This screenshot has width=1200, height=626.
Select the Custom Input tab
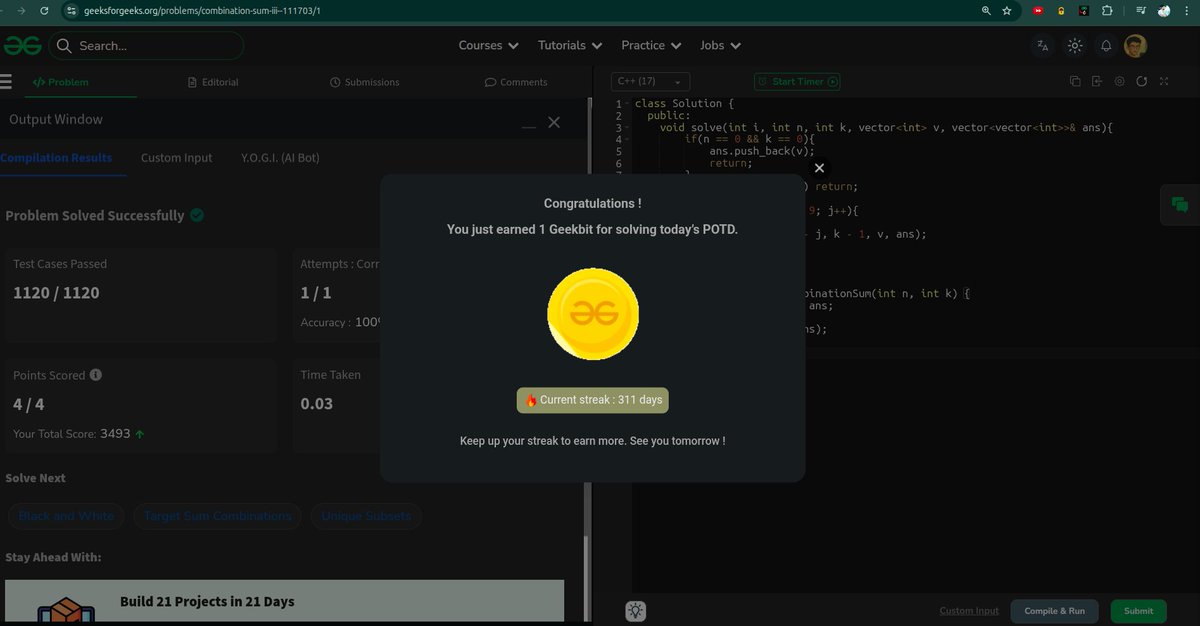click(x=177, y=158)
